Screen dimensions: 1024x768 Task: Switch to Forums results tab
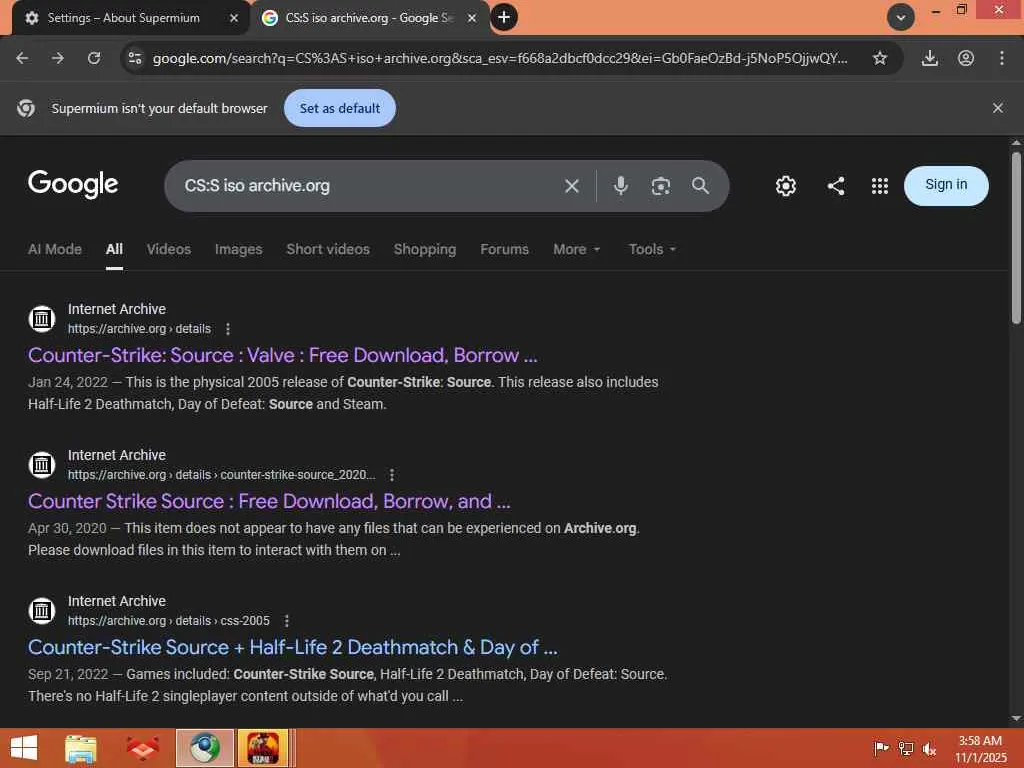[504, 249]
